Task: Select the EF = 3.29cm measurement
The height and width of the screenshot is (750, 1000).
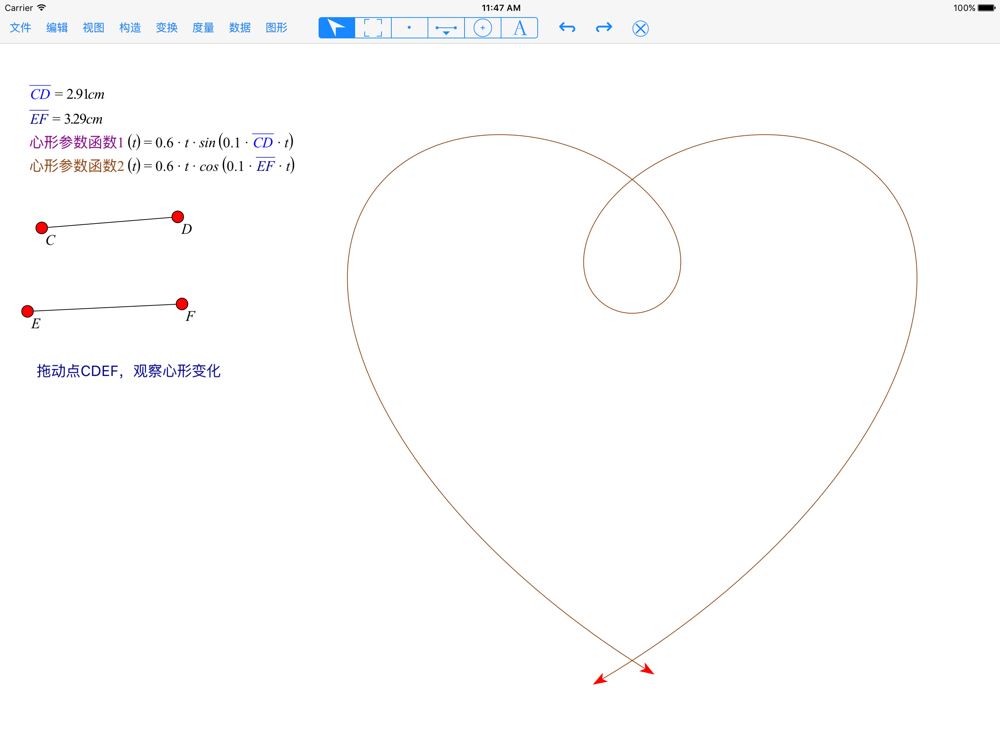Action: click(x=66, y=119)
